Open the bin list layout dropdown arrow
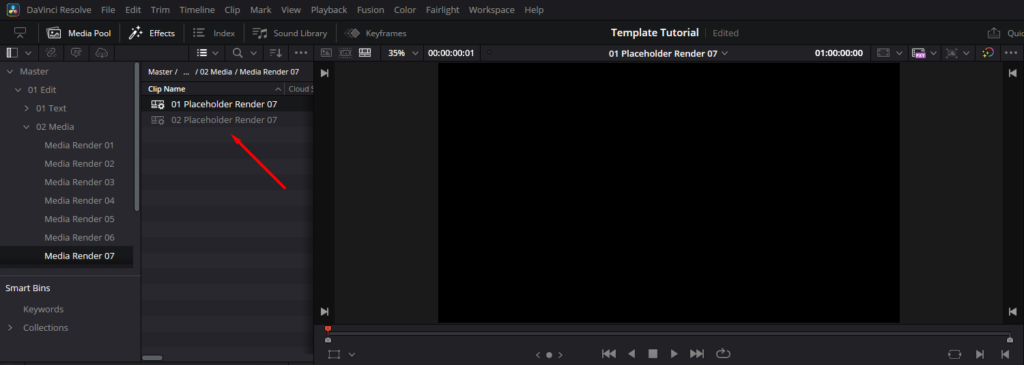This screenshot has height=365, width=1024. click(28, 53)
